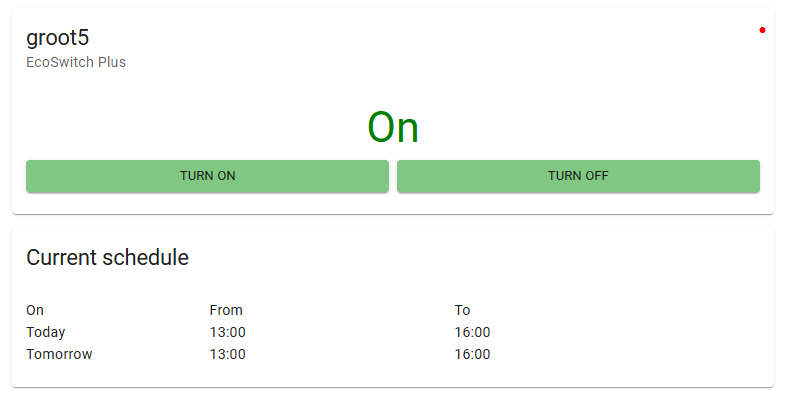
Task: Select the Current schedule heading
Action: 107,257
